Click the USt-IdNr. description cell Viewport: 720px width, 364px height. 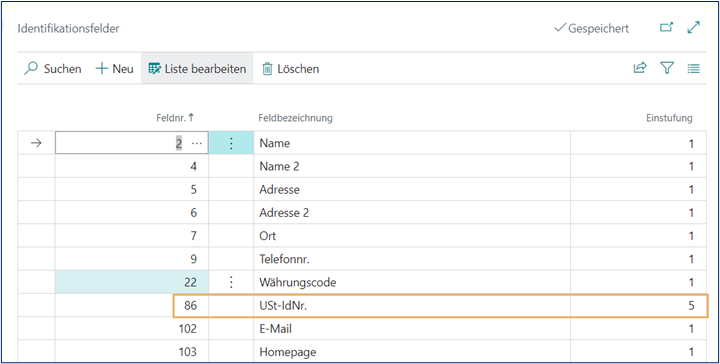click(412, 306)
